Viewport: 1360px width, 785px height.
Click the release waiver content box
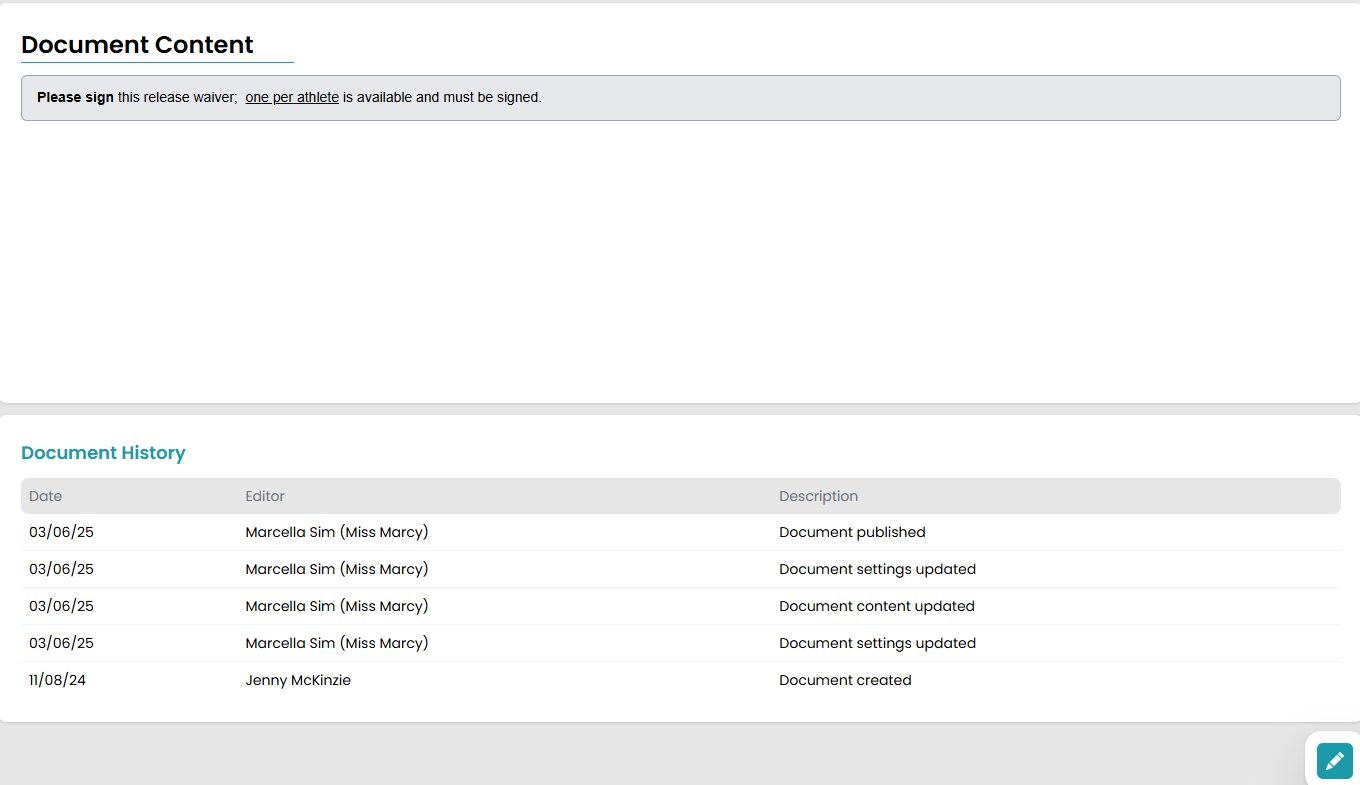[680, 98]
